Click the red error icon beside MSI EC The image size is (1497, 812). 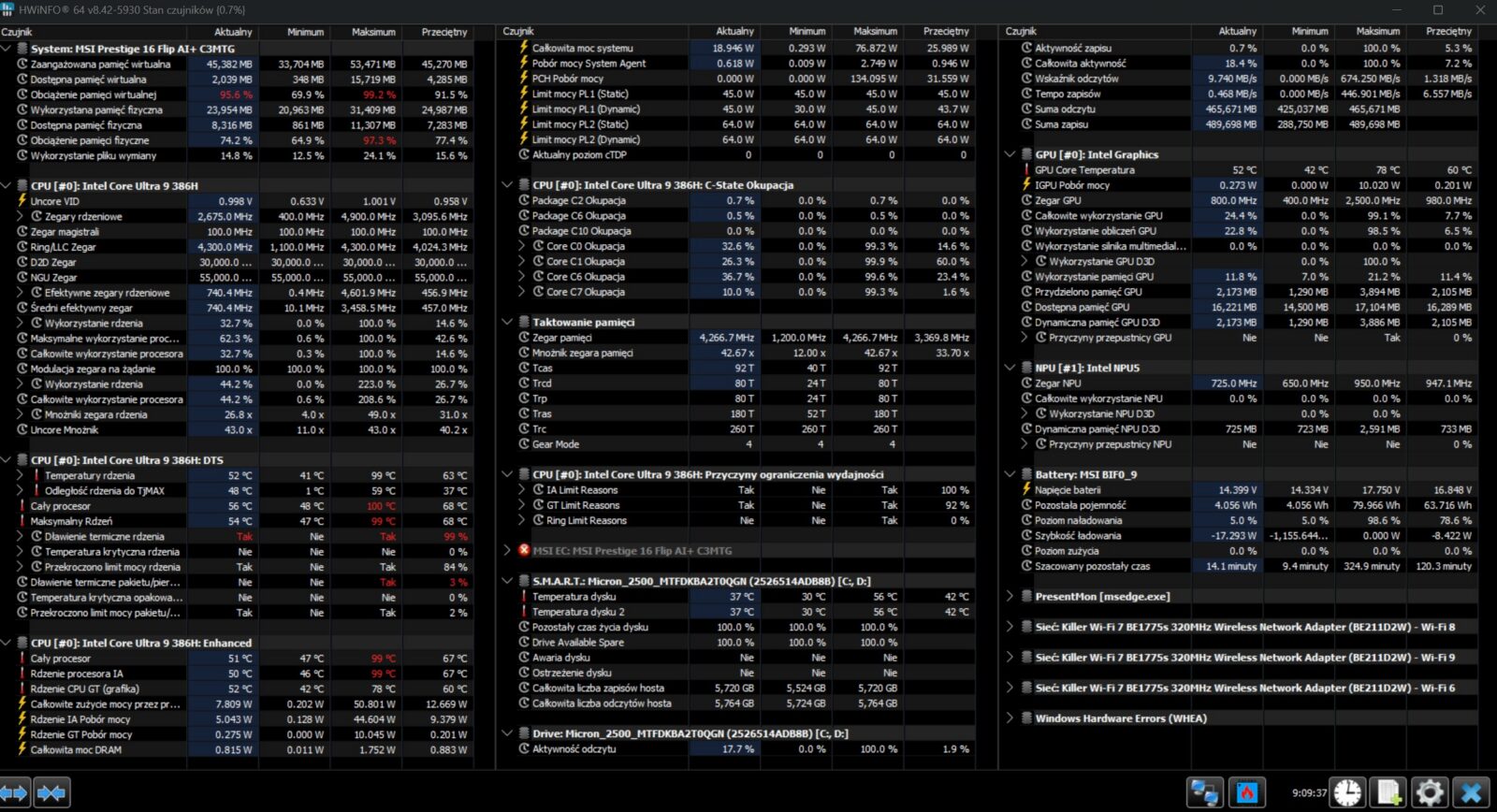pyautogui.click(x=524, y=551)
